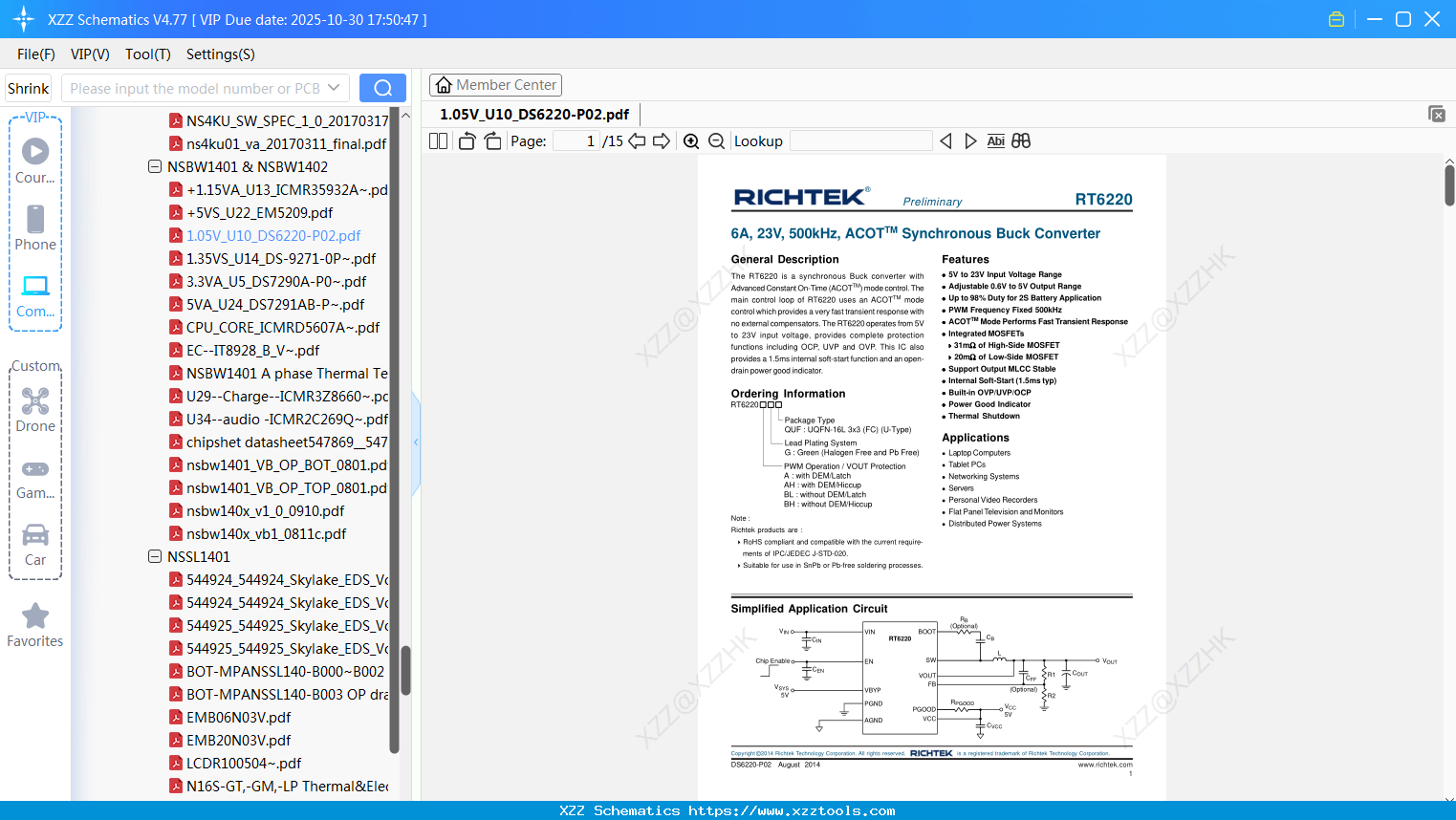Open NS4KU_SW_SPEC_1_0 file
Screen dimensions: 1456x820
[x=287, y=120]
